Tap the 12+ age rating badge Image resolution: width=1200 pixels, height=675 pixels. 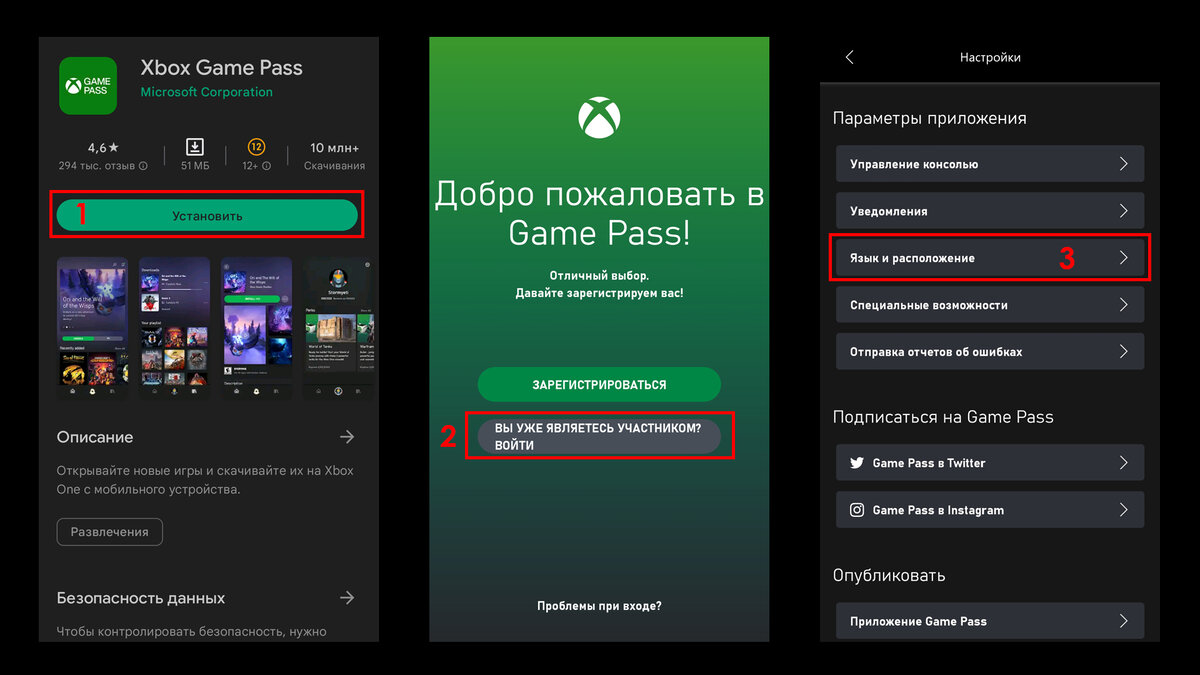tap(256, 147)
